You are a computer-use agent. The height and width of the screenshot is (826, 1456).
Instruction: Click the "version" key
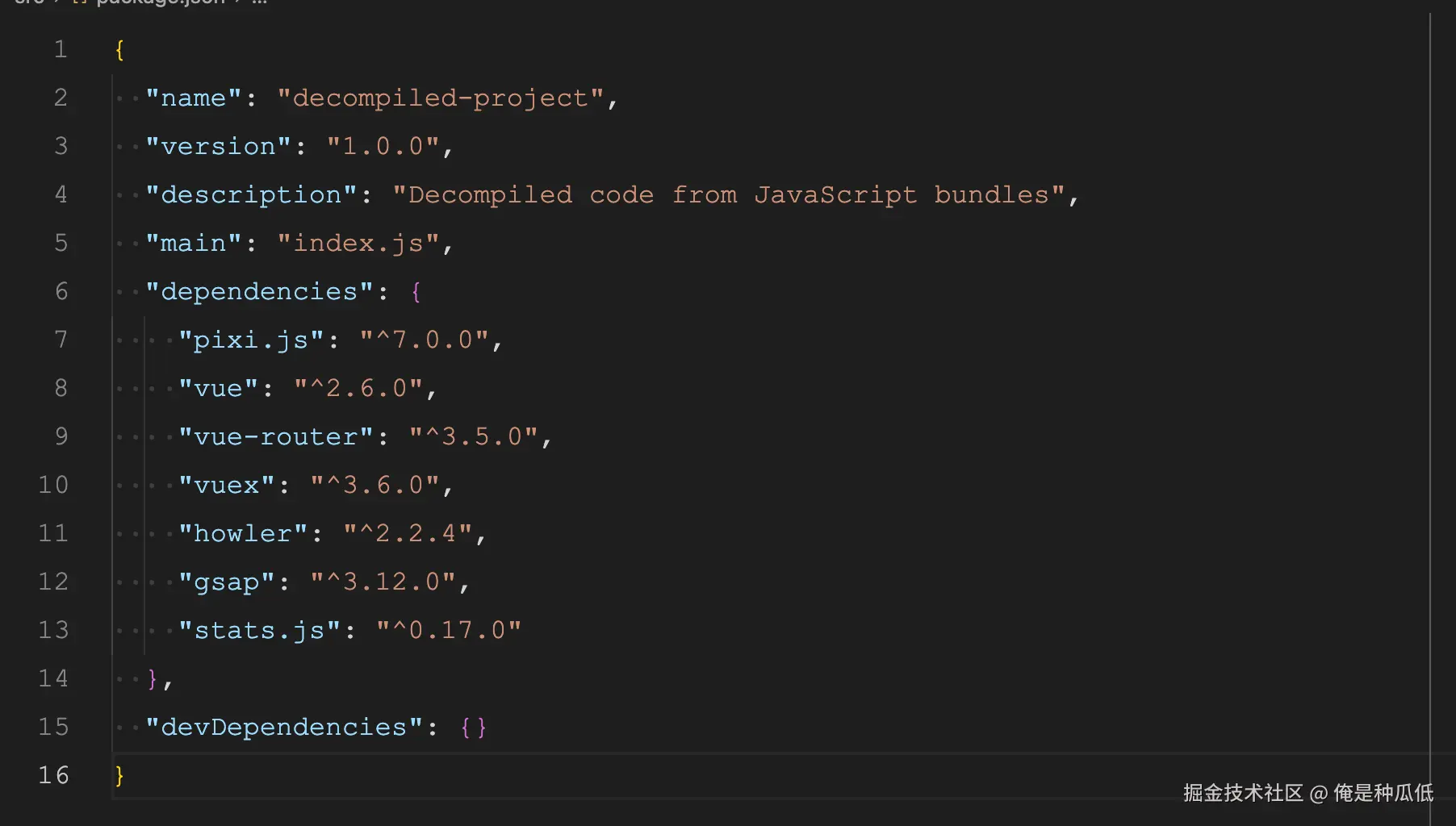tap(218, 147)
